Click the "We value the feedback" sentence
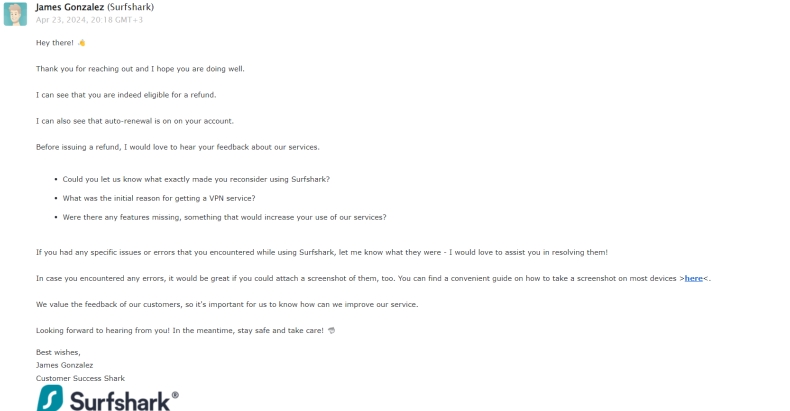 [x=227, y=304]
